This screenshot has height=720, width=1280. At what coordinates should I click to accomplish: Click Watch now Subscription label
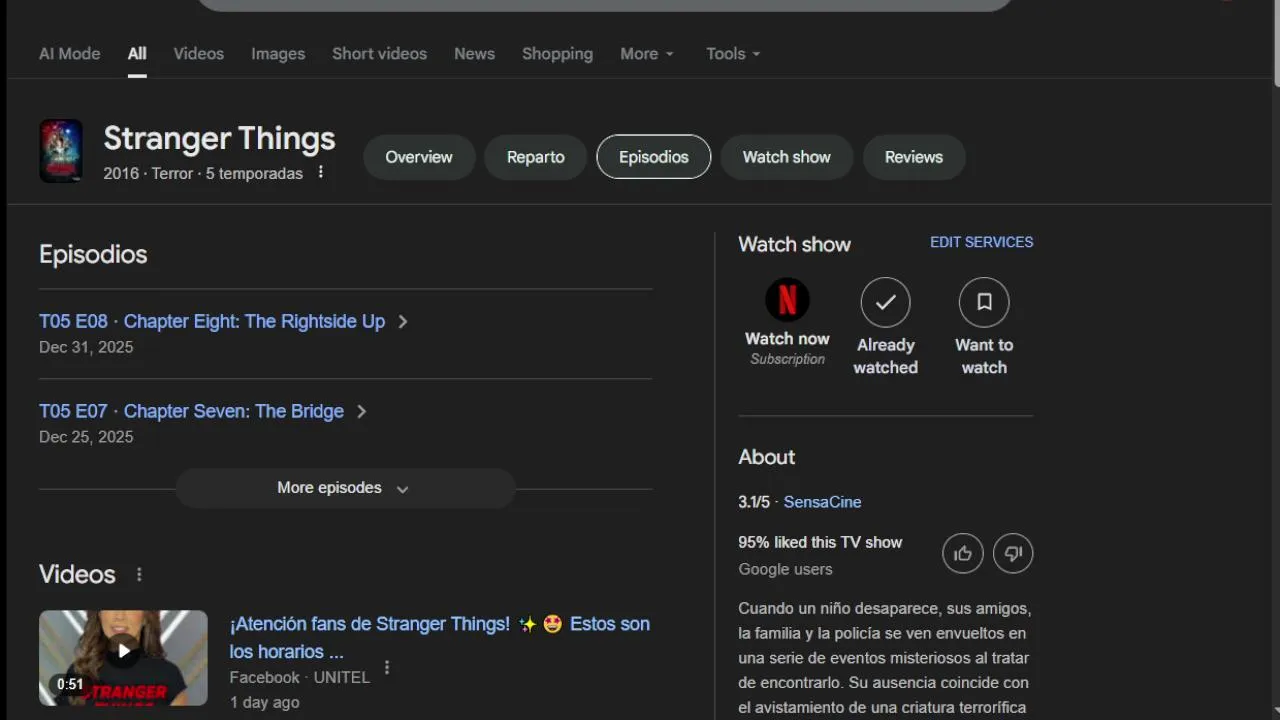[x=787, y=348]
